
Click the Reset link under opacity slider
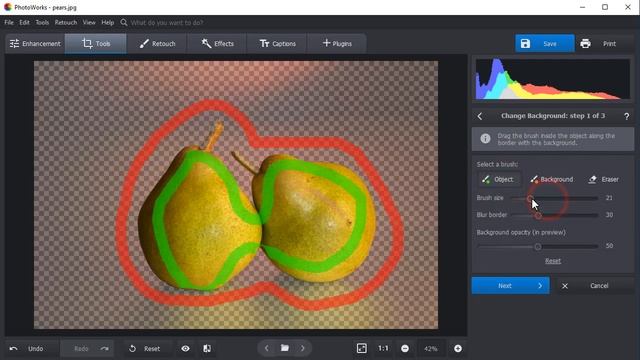553,261
